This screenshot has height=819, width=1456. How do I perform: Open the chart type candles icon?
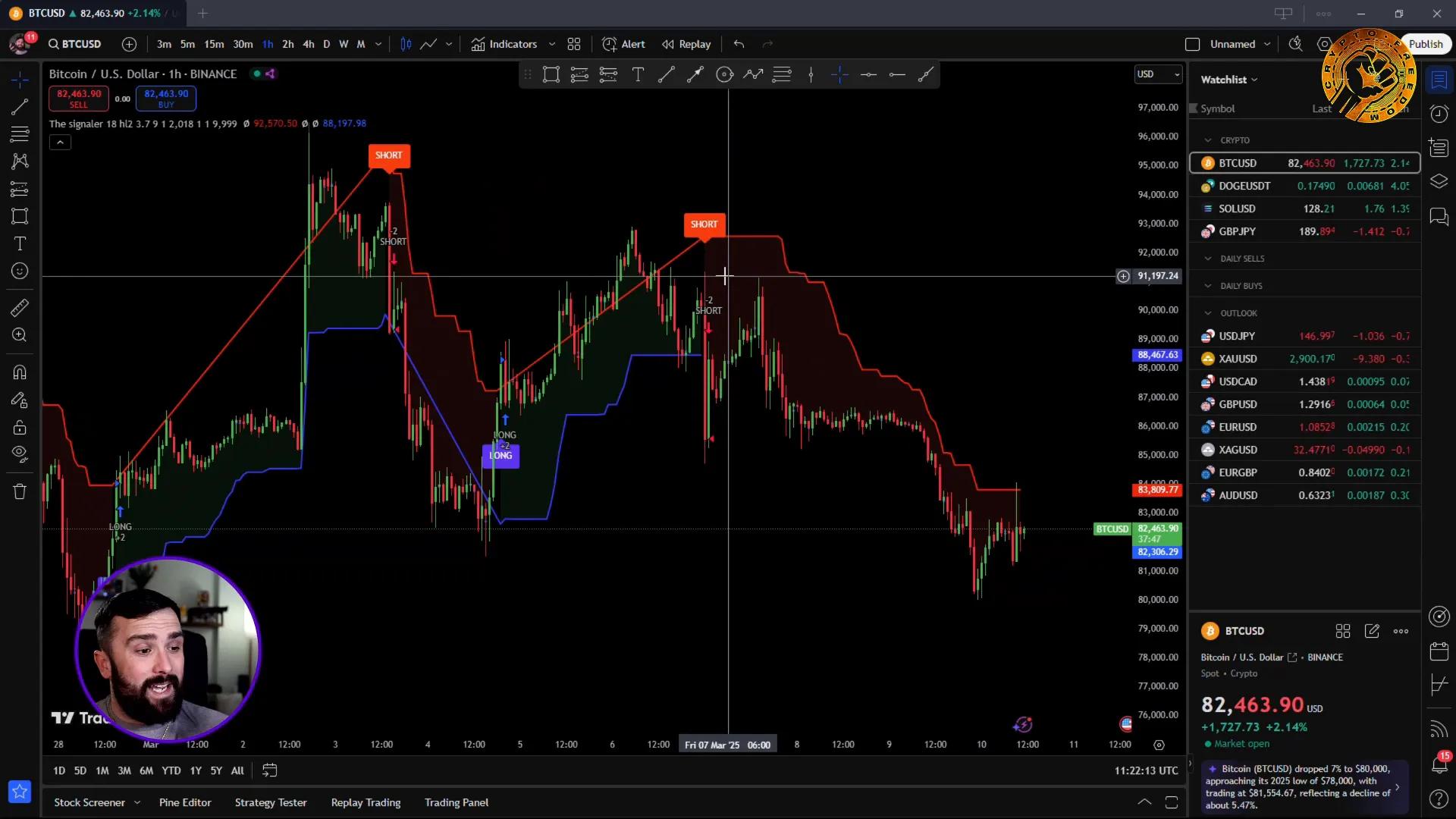406,44
